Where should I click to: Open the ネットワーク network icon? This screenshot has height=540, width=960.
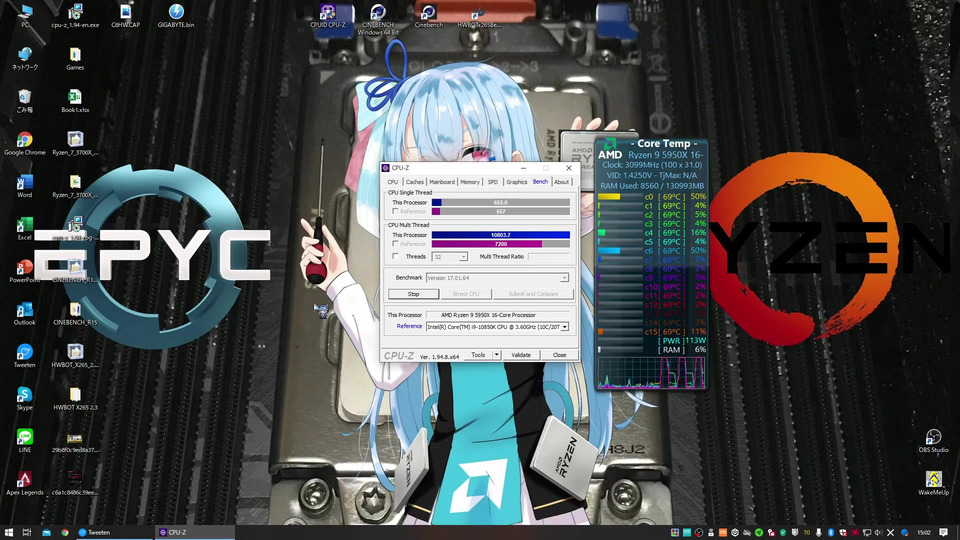[25, 58]
